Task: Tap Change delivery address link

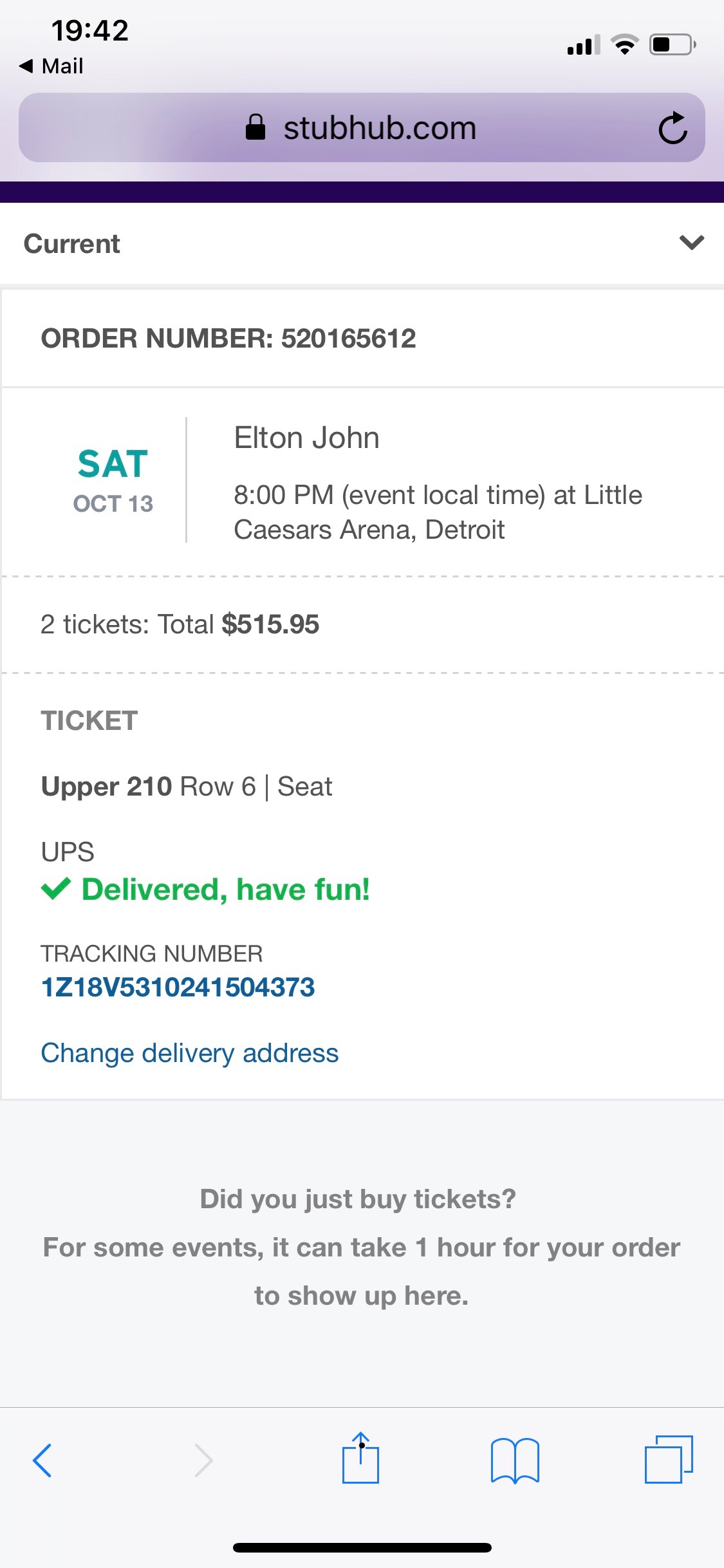Action: (x=190, y=1053)
